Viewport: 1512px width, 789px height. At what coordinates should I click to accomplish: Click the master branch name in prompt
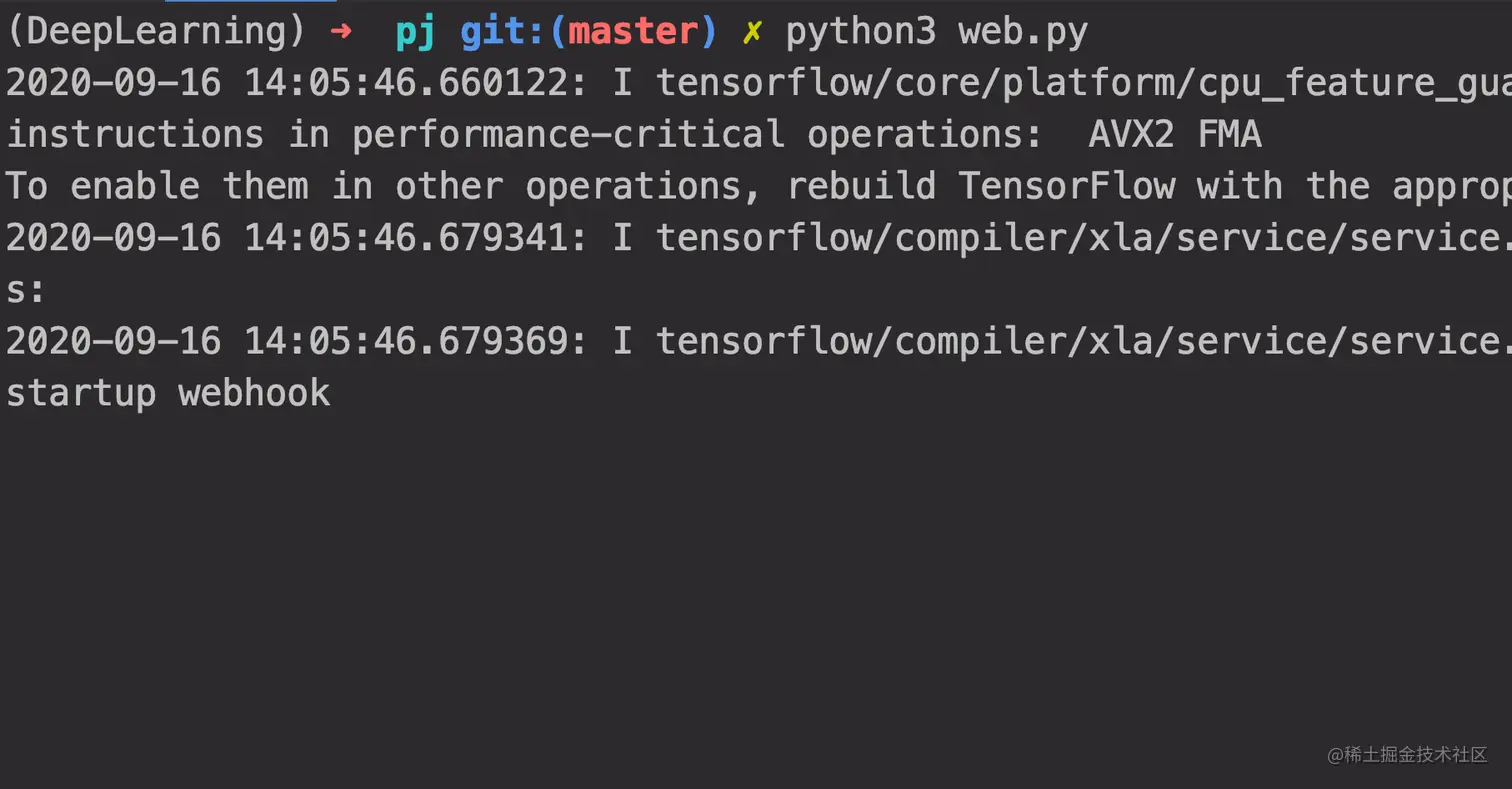click(x=633, y=32)
